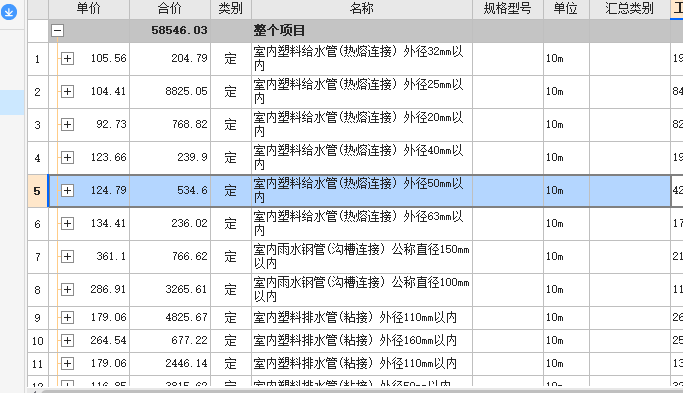Select row number 8 header
Screen dimensions: 683x393
pos(38,290)
